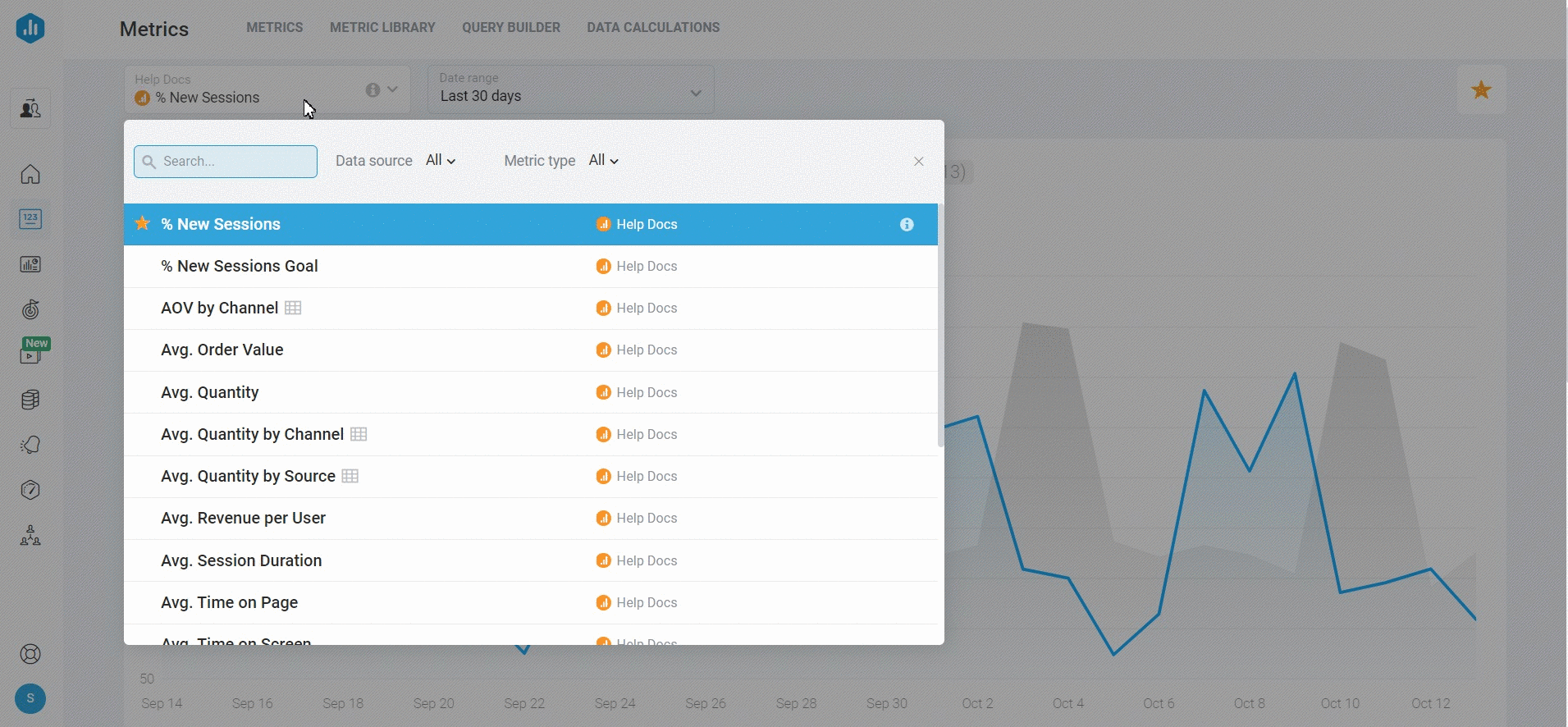This screenshot has height=727, width=1568.
Task: Open the Date range dropdown
Action: click(x=570, y=89)
